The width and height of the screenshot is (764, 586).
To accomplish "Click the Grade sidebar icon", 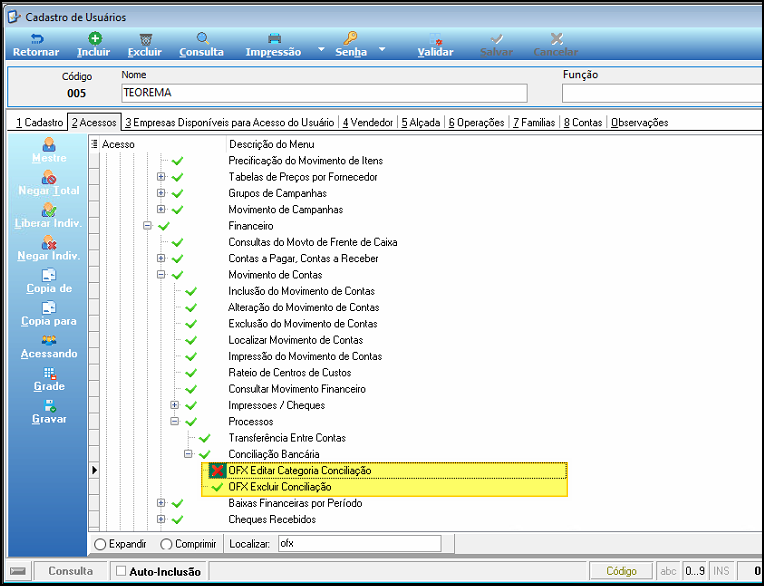I will (49, 374).
